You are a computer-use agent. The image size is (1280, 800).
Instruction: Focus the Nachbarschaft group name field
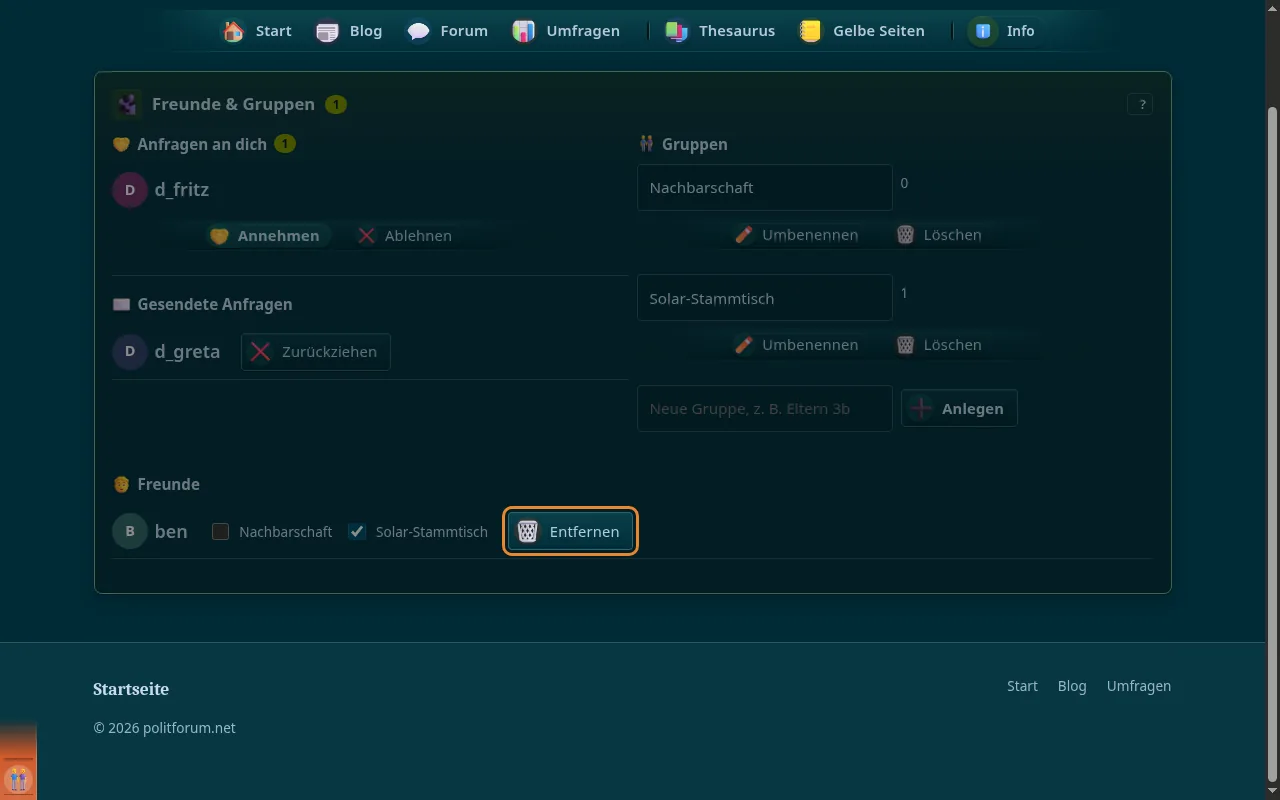point(765,188)
